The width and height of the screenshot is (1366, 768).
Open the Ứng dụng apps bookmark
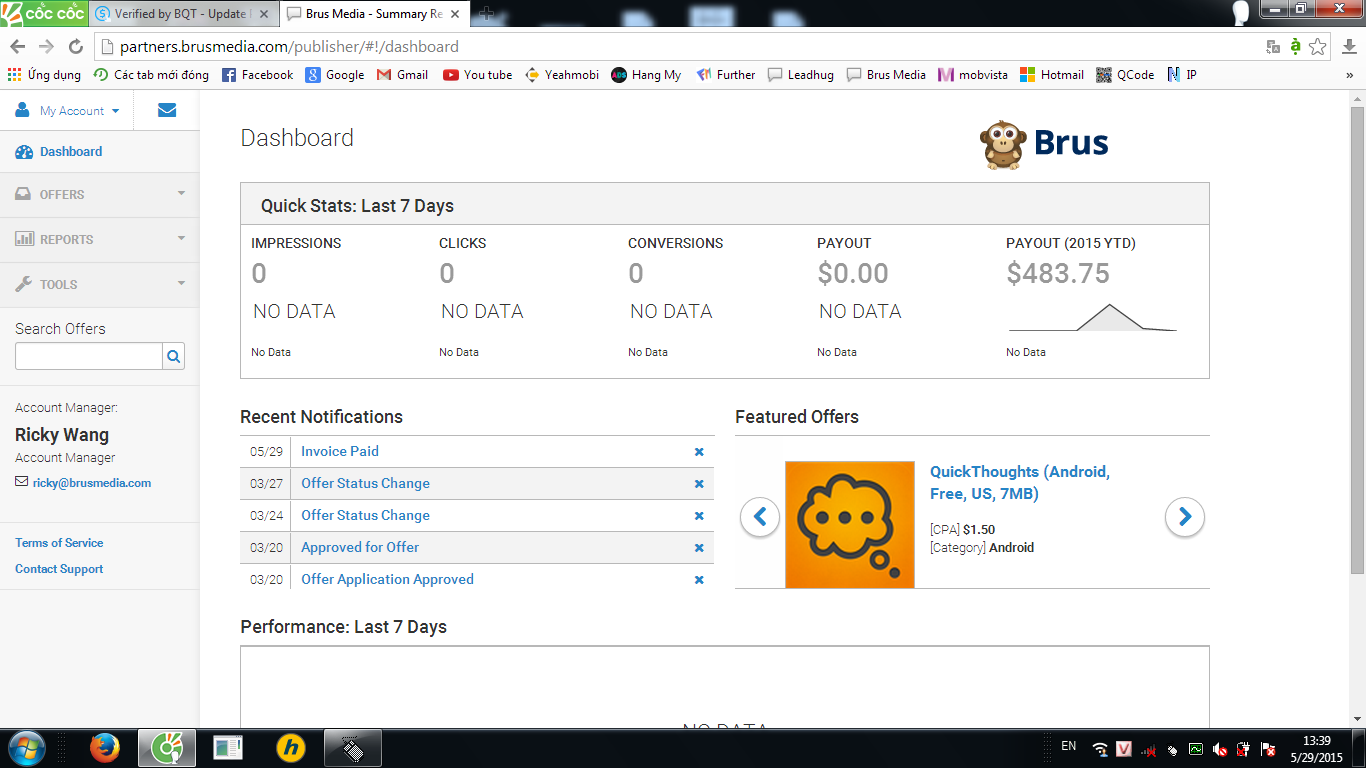pos(44,75)
